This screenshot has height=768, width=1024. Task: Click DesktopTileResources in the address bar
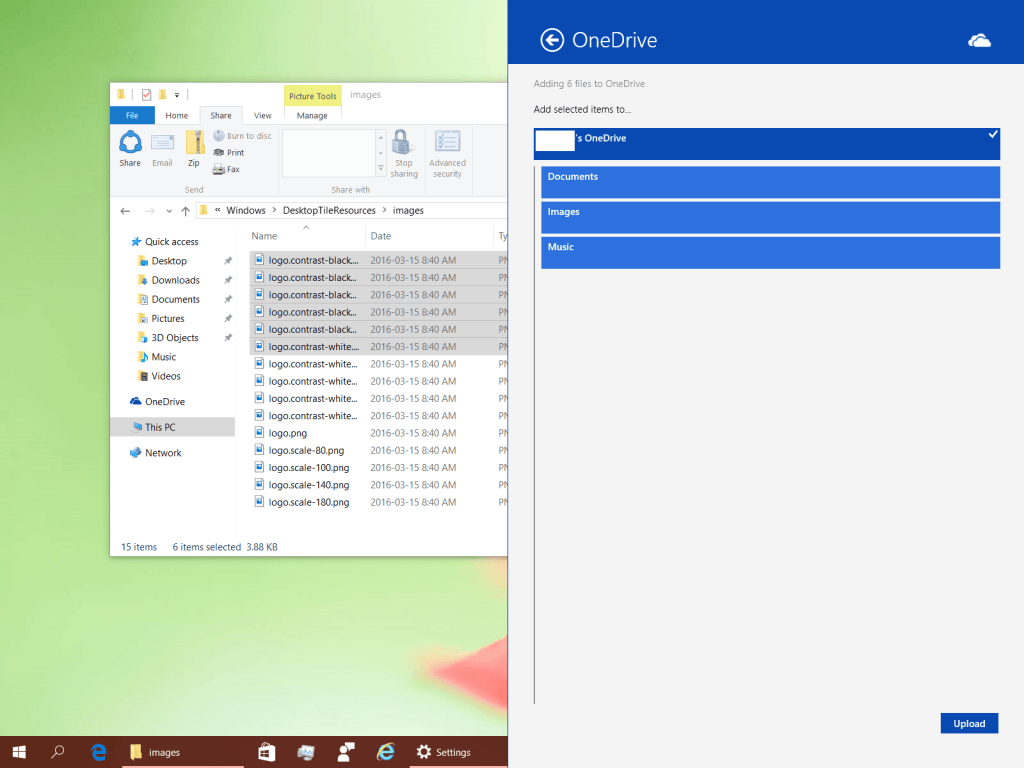329,210
